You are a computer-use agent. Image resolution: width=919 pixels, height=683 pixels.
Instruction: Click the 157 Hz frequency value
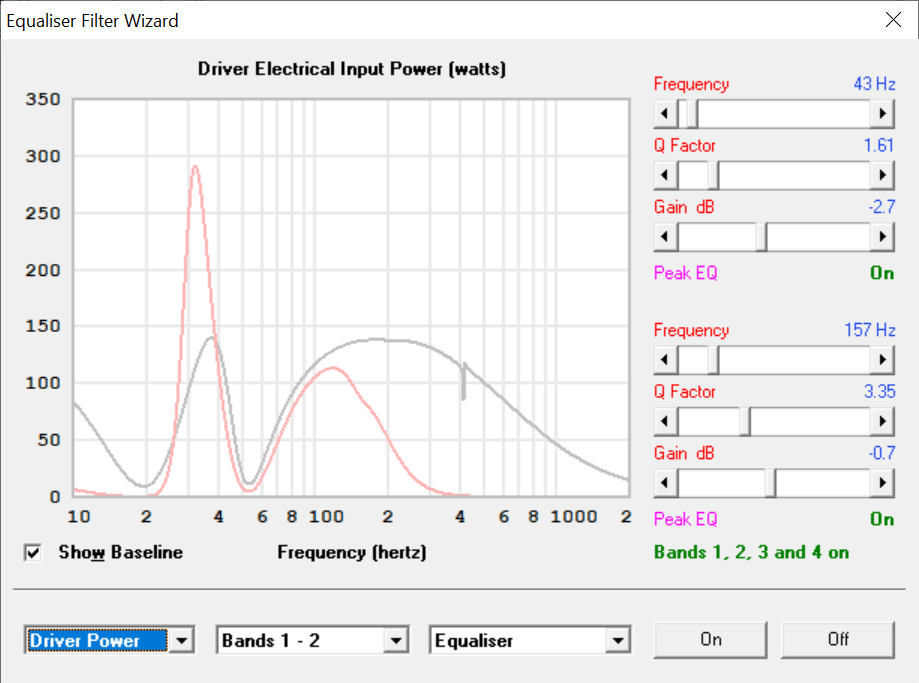click(869, 330)
